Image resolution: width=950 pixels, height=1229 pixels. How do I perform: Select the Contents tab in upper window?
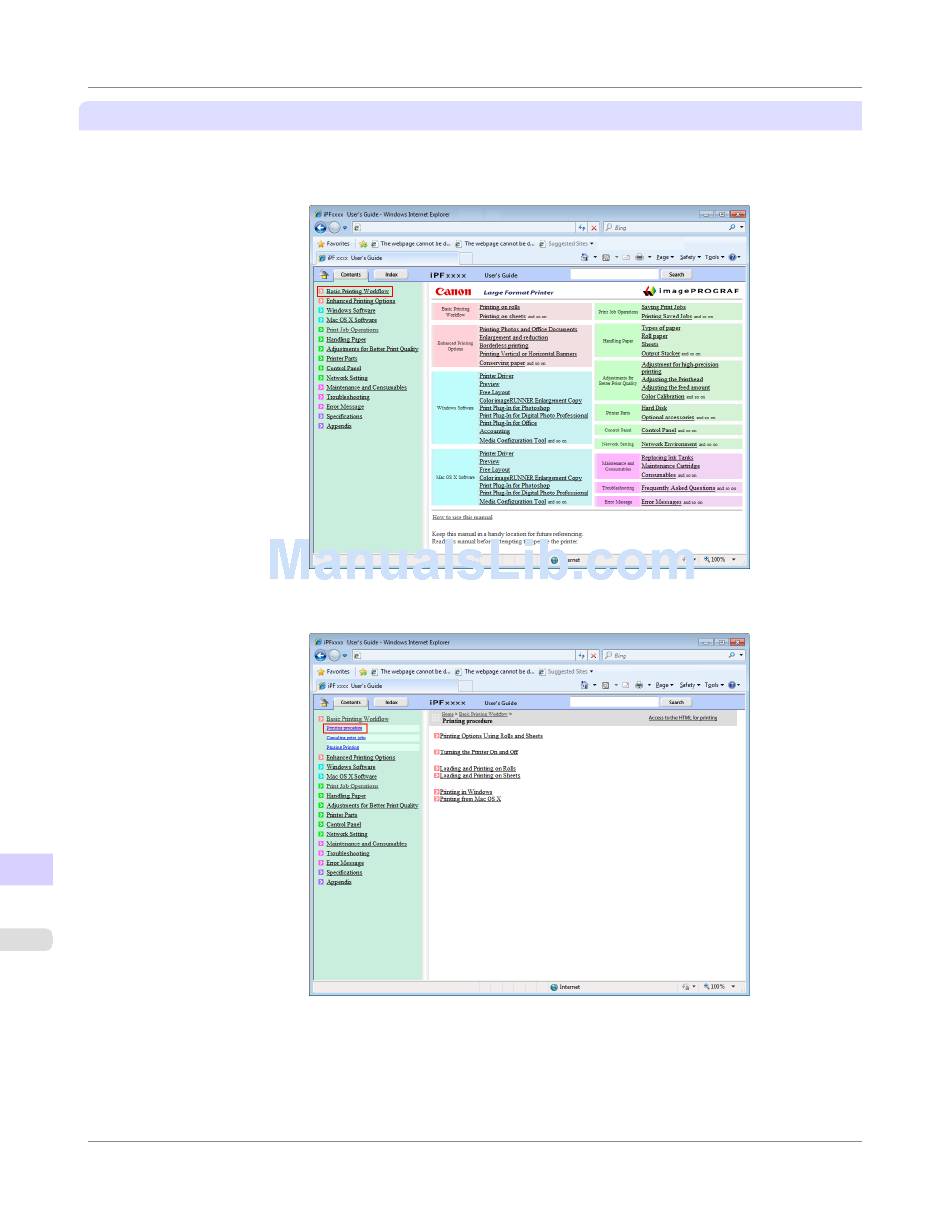coord(351,274)
